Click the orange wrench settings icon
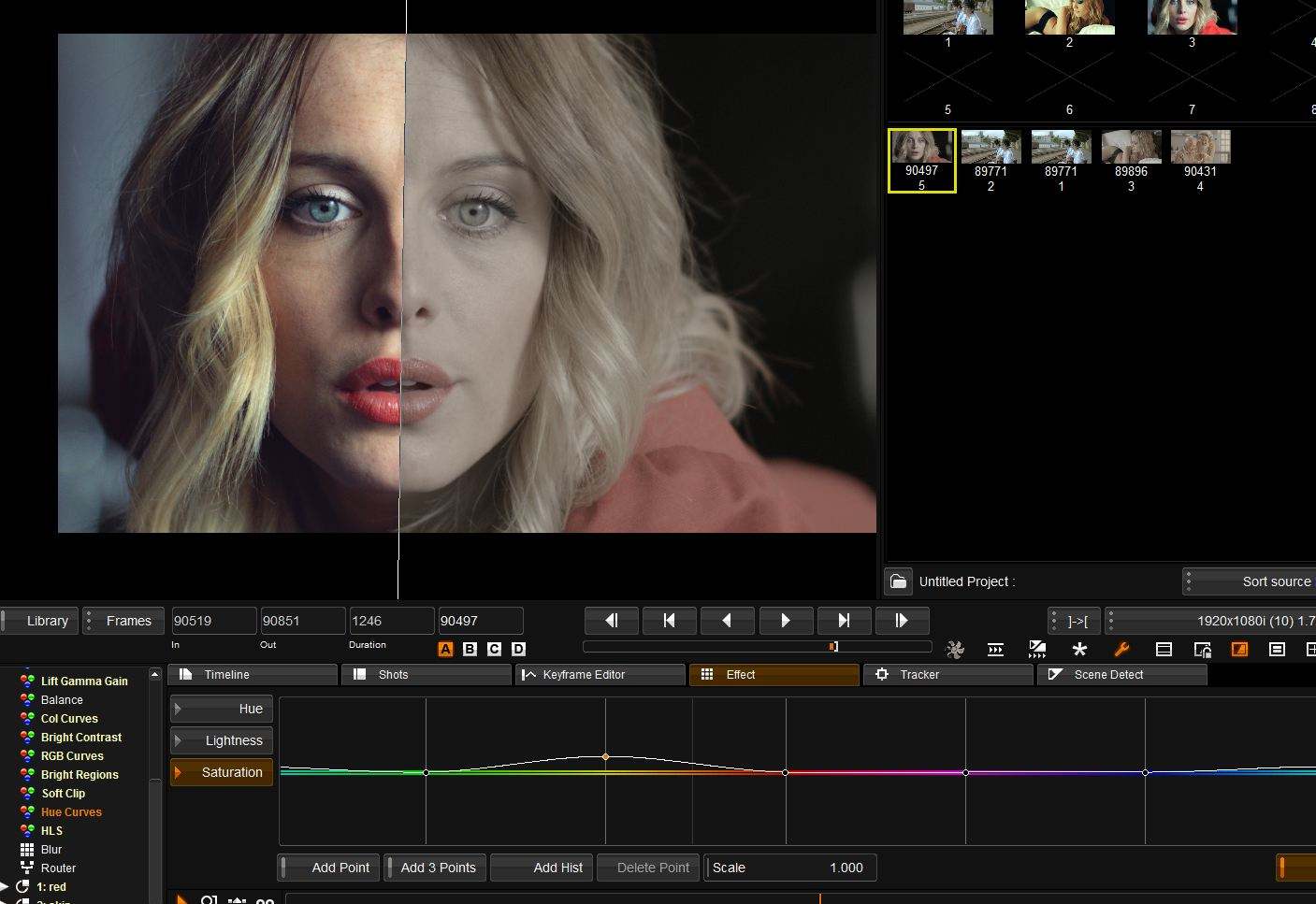This screenshot has width=1316, height=904. pyautogui.click(x=1121, y=649)
